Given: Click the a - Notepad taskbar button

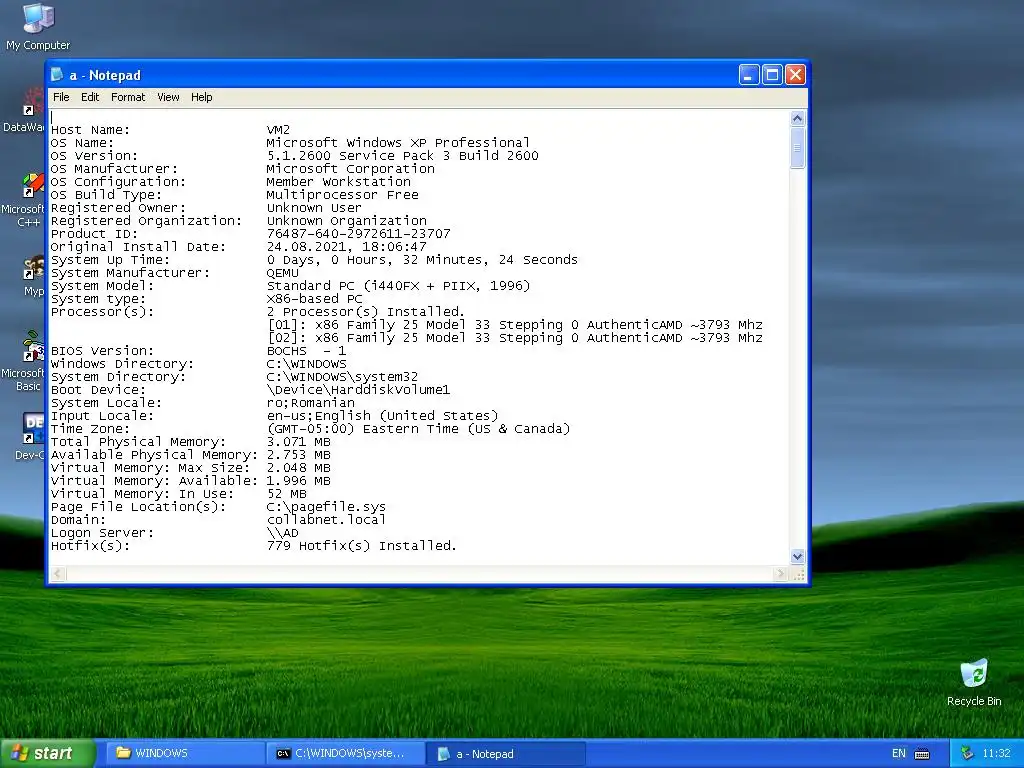Looking at the screenshot, I should coord(506,754).
